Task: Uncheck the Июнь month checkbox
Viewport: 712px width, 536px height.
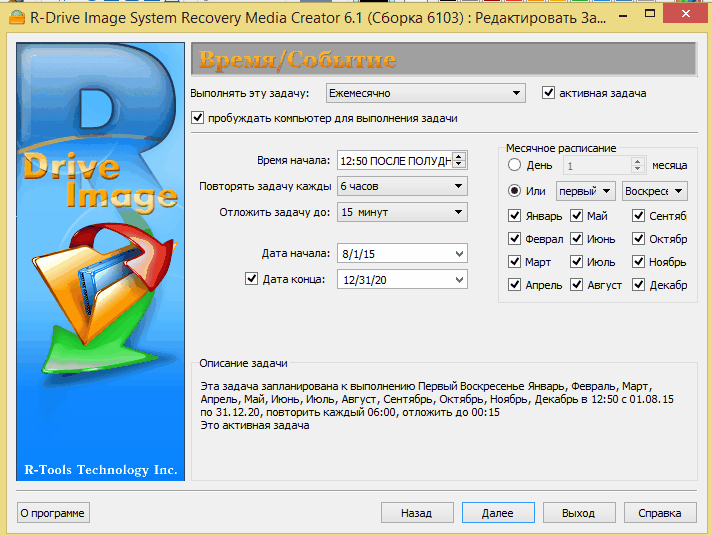Action: pyautogui.click(x=577, y=238)
